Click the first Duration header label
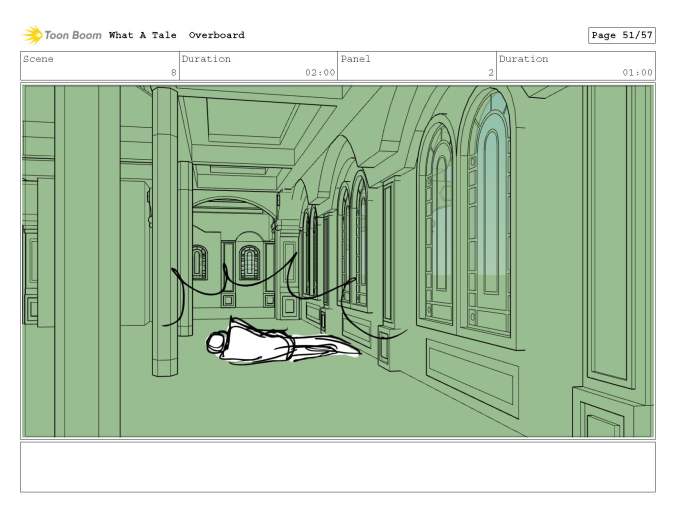 tap(206, 59)
